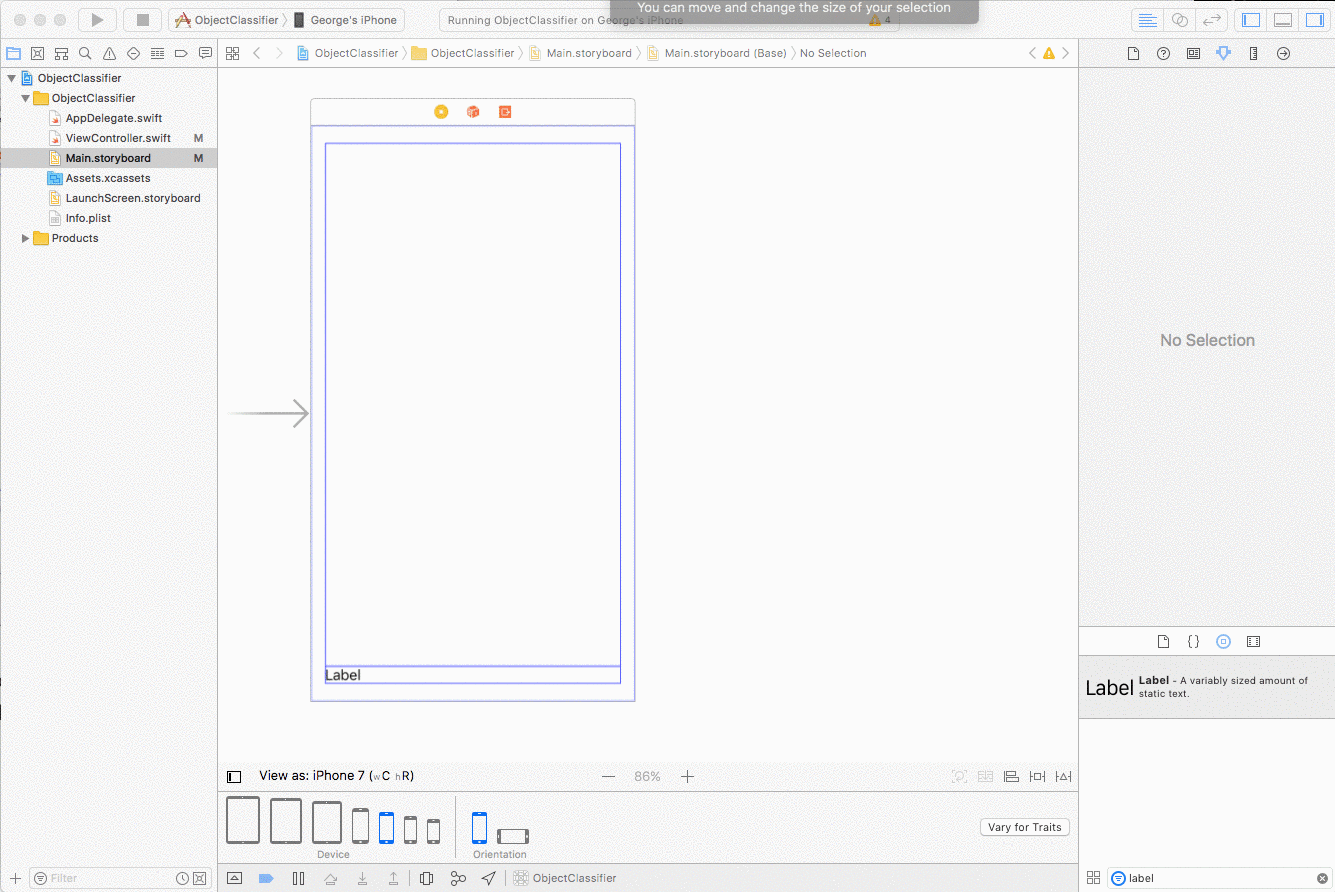Go forward in editor history

tap(279, 53)
